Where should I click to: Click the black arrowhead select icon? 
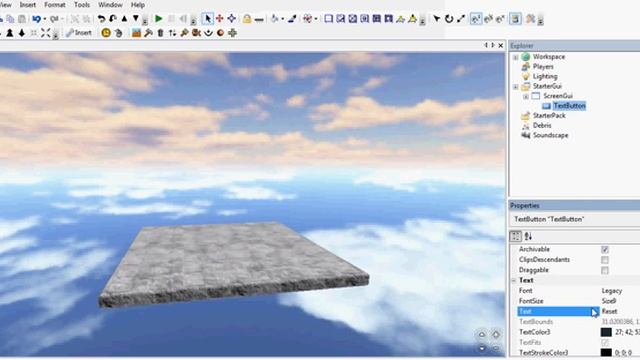[437, 18]
